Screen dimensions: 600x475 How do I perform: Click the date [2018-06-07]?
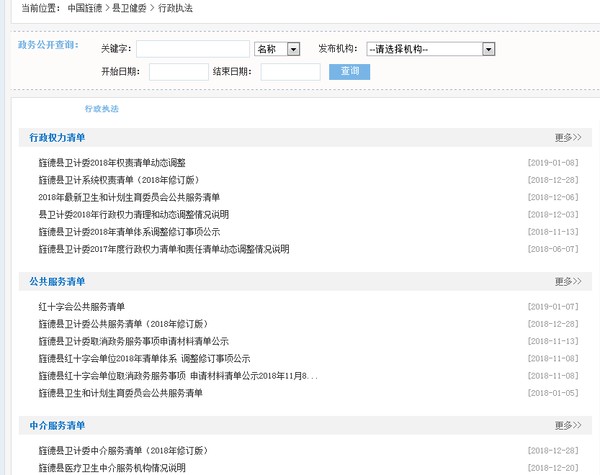click(553, 249)
